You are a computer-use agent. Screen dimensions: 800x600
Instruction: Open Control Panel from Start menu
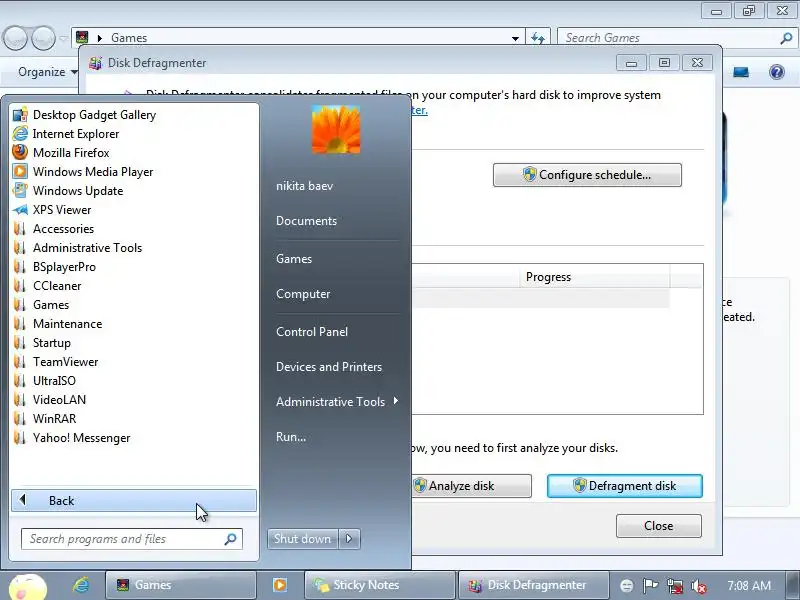pos(312,332)
